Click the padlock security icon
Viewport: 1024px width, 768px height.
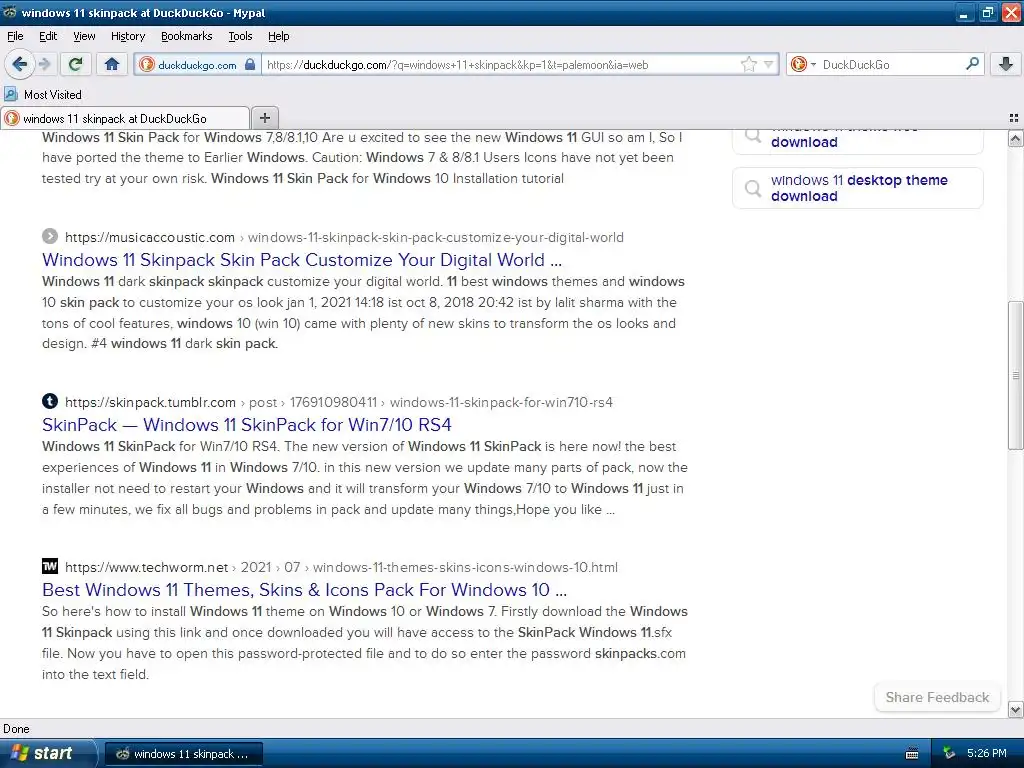click(250, 65)
